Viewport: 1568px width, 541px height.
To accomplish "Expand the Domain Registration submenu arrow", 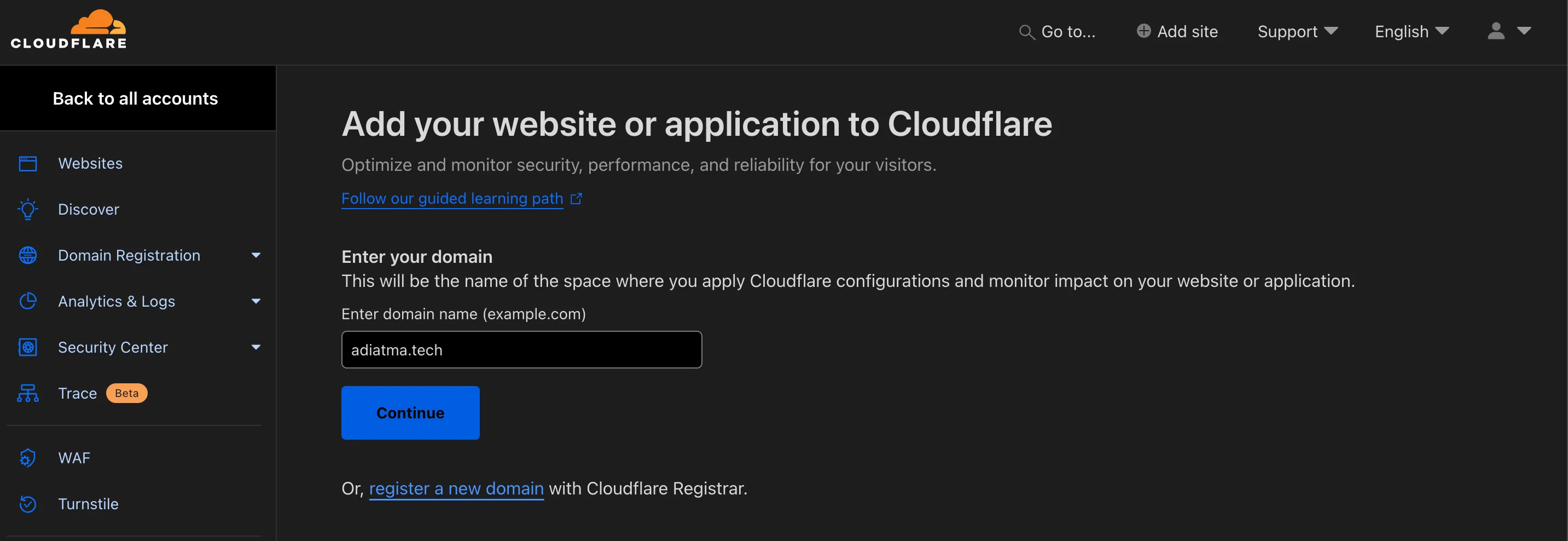I will click(256, 255).
